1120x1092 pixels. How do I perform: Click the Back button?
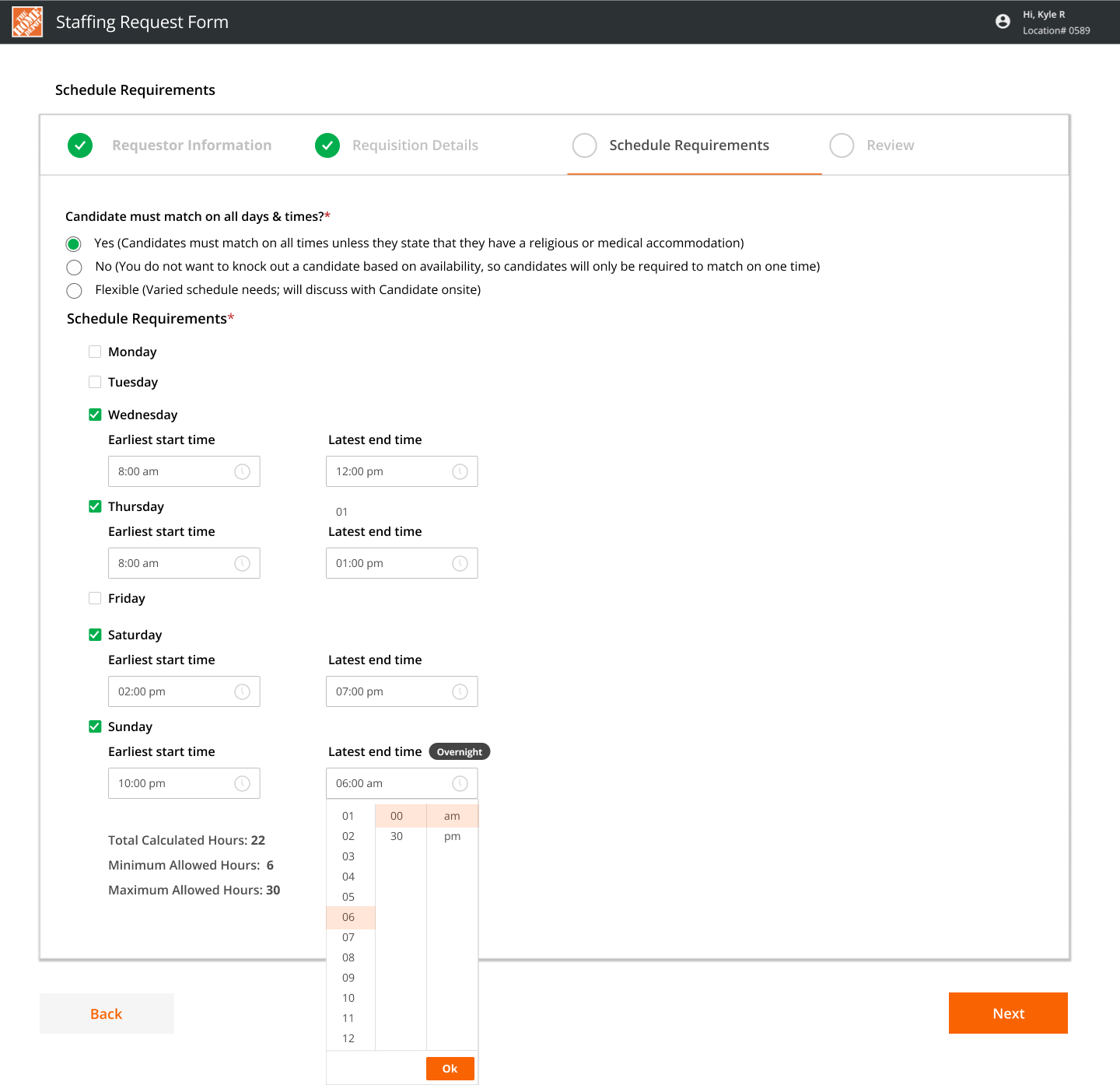point(107,1013)
